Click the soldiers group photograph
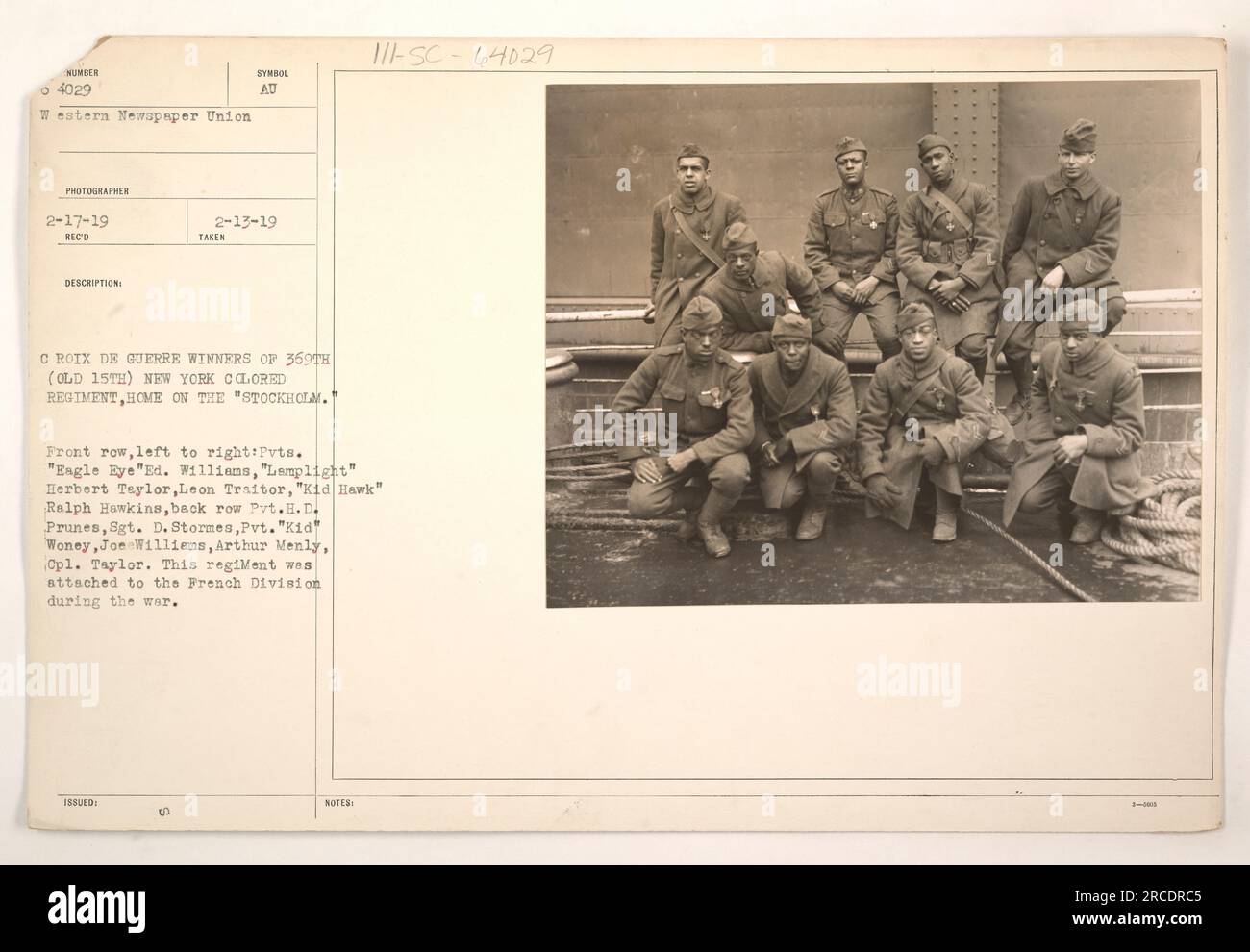Viewport: 1250px width, 952px height. coord(873,345)
